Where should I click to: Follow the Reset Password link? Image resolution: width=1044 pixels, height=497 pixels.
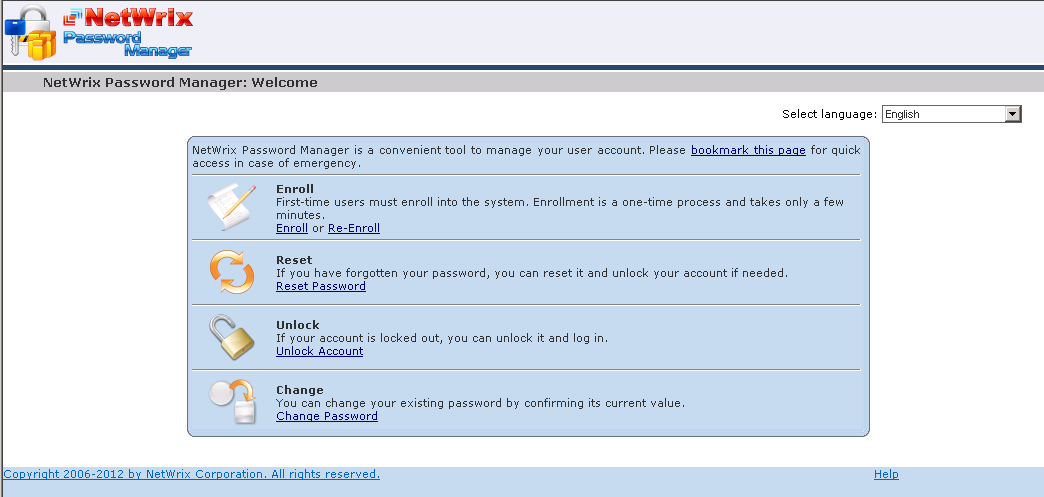tap(321, 286)
